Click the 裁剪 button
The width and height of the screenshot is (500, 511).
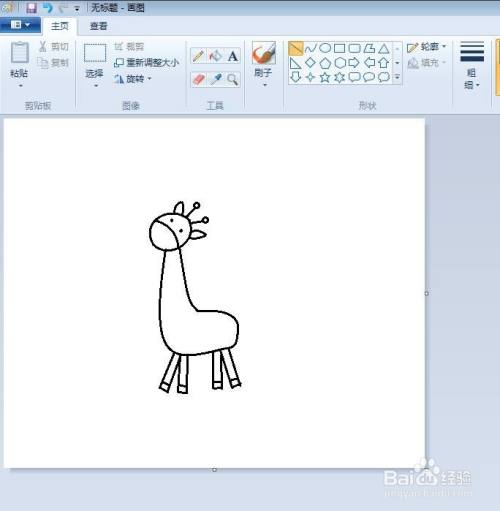pyautogui.click(x=129, y=46)
